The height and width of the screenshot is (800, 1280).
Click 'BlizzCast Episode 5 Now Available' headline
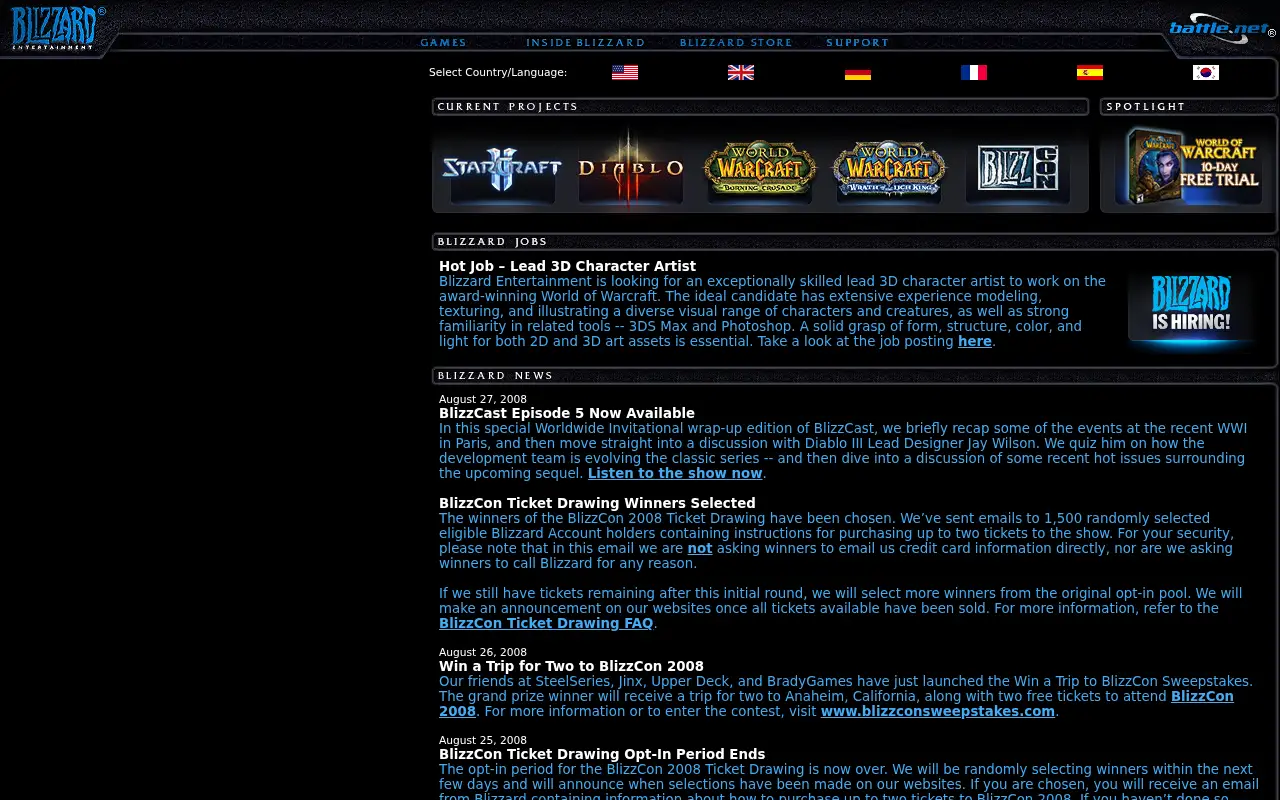[567, 413]
